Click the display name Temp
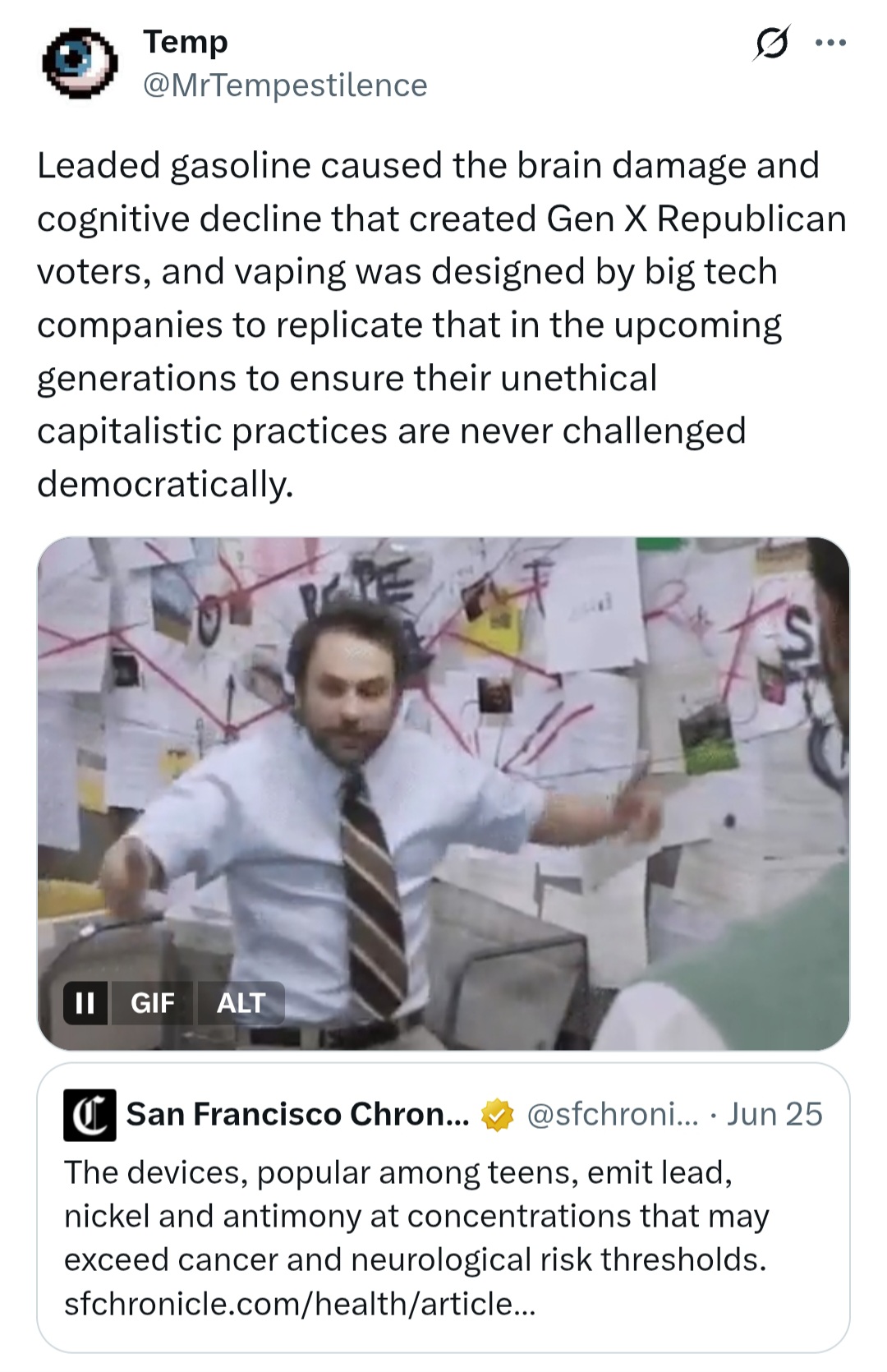887x1372 pixels. pos(186,42)
